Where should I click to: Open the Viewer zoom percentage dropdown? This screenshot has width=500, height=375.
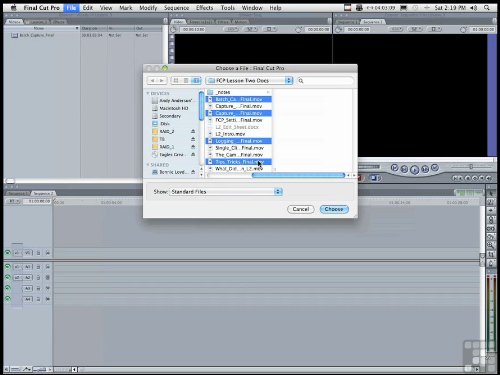(x=231, y=29)
